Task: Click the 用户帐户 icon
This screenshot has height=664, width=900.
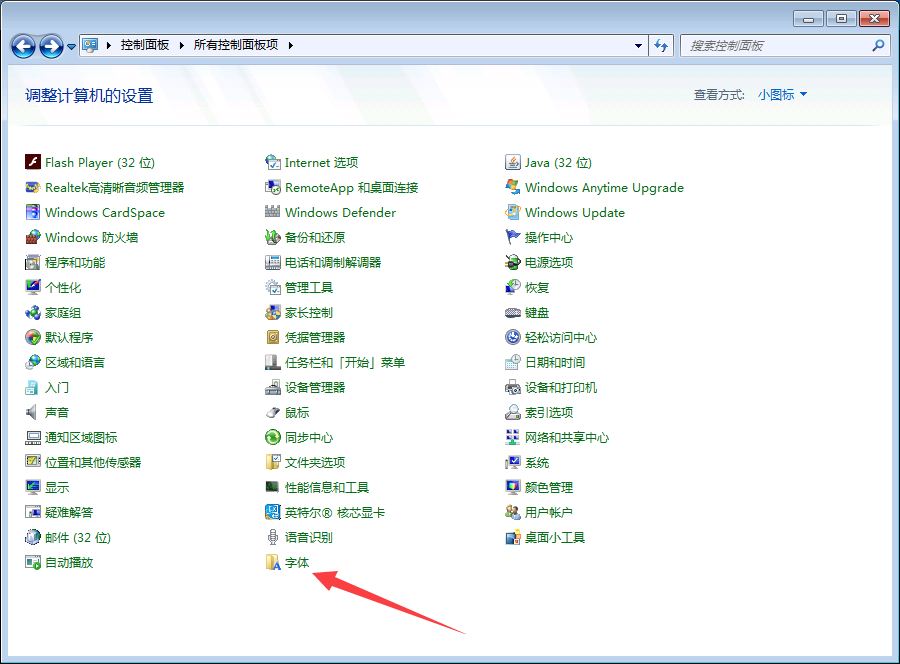Action: click(x=513, y=512)
